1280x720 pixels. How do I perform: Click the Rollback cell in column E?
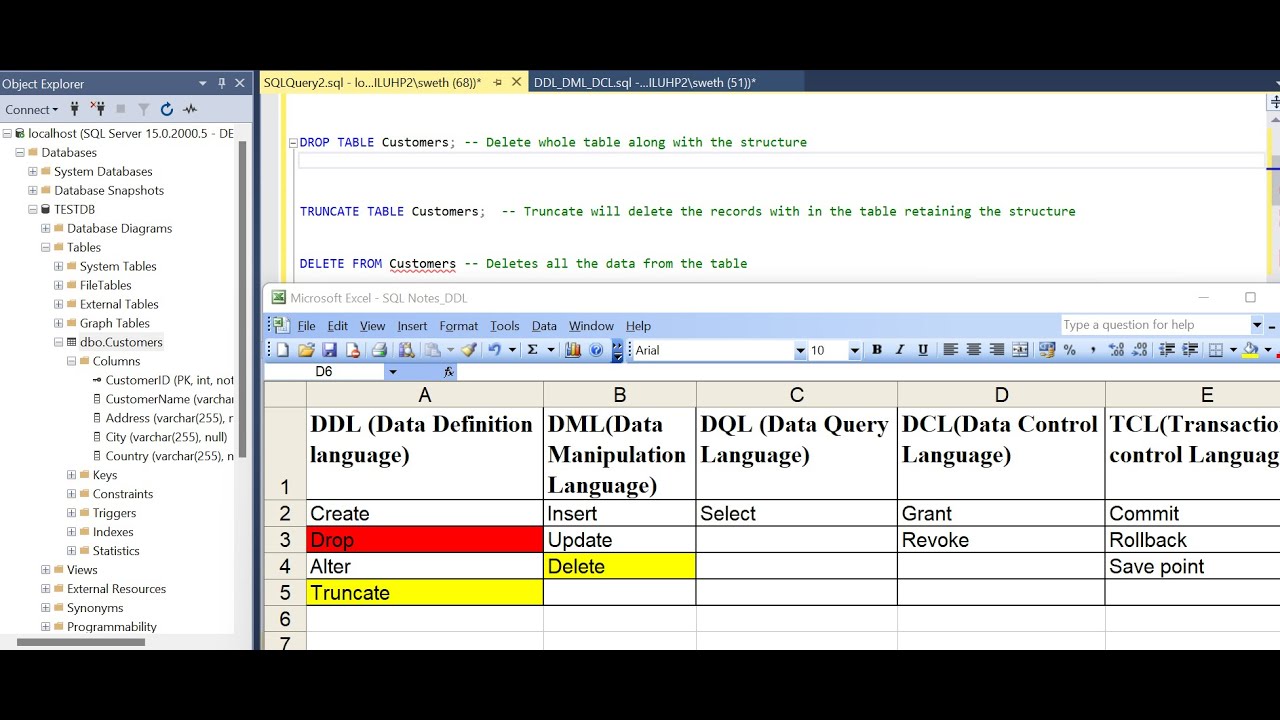coord(1192,540)
